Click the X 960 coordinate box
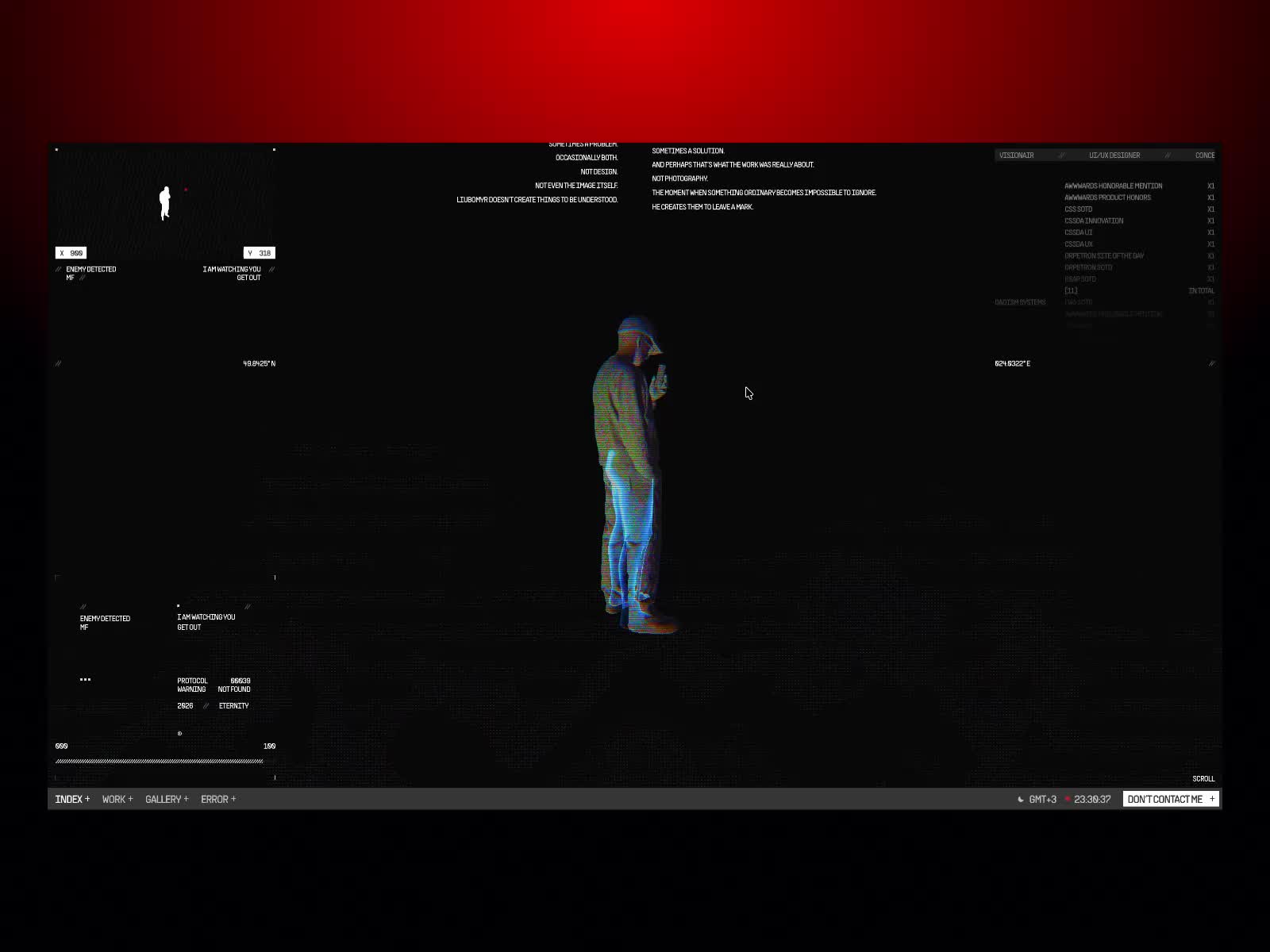This screenshot has height=952, width=1270. pyautogui.click(x=71, y=253)
